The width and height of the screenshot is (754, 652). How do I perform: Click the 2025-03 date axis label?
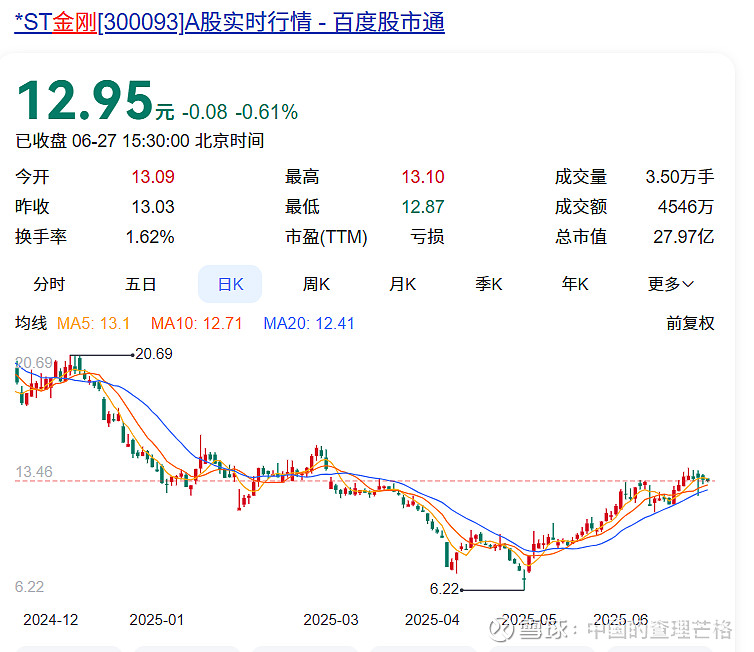(x=331, y=620)
